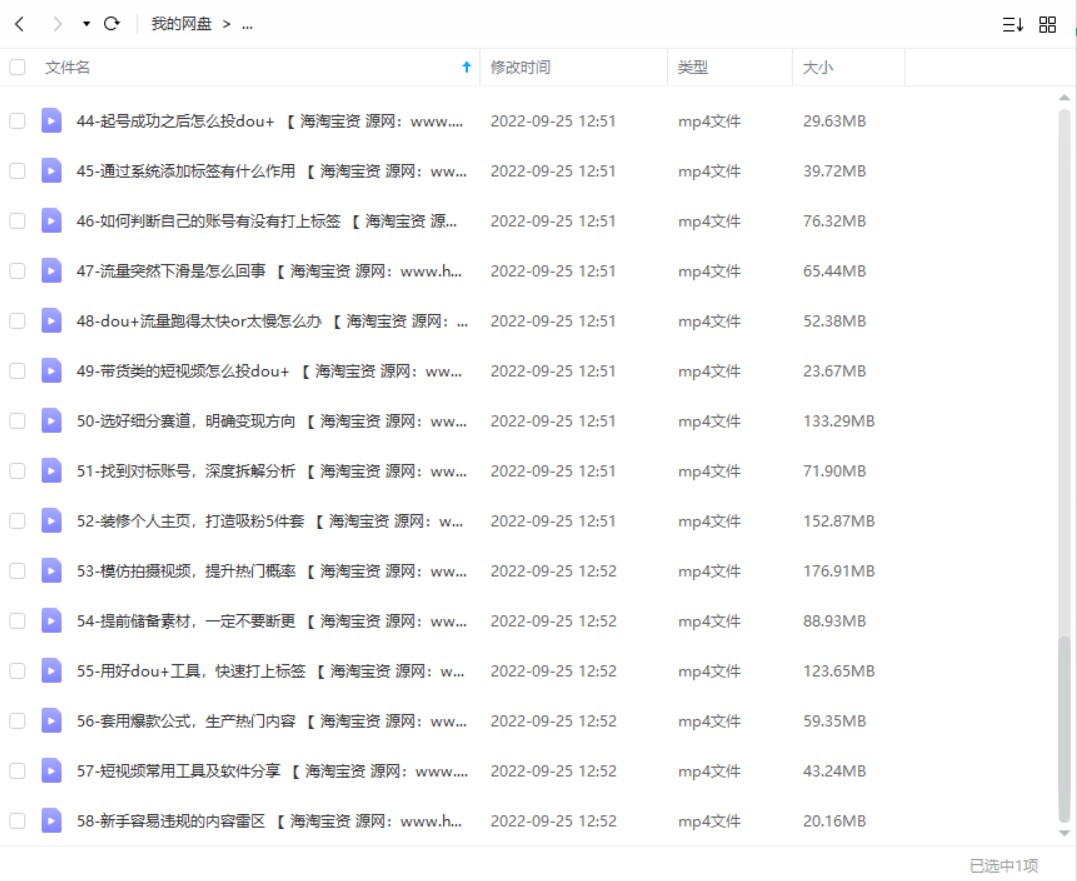
Task: Click the scrollbar up arrow
Action: pyautogui.click(x=1064, y=98)
